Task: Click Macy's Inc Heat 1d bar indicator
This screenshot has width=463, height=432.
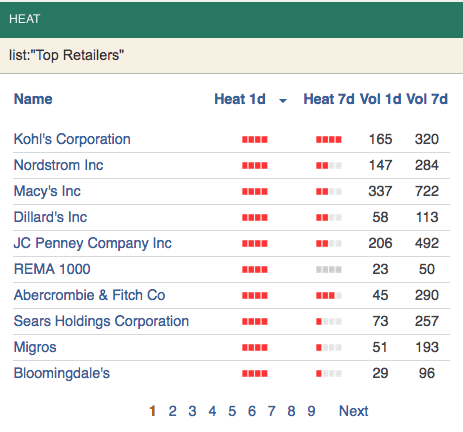Action: pyautogui.click(x=255, y=191)
